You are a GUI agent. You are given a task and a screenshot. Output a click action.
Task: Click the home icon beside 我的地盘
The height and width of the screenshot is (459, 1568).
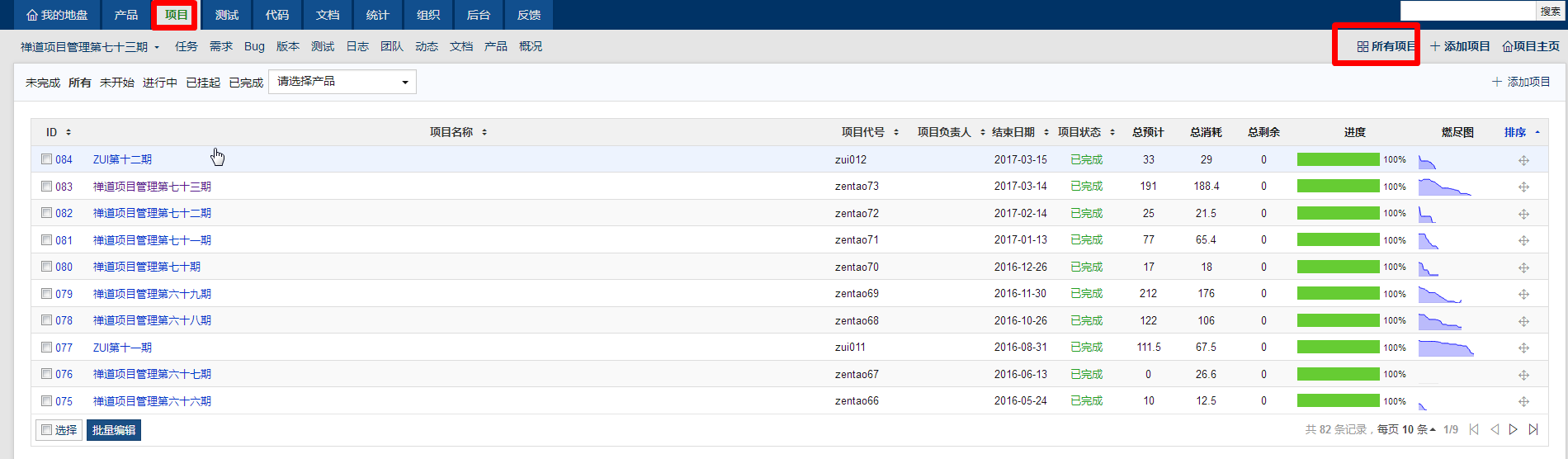[x=32, y=15]
